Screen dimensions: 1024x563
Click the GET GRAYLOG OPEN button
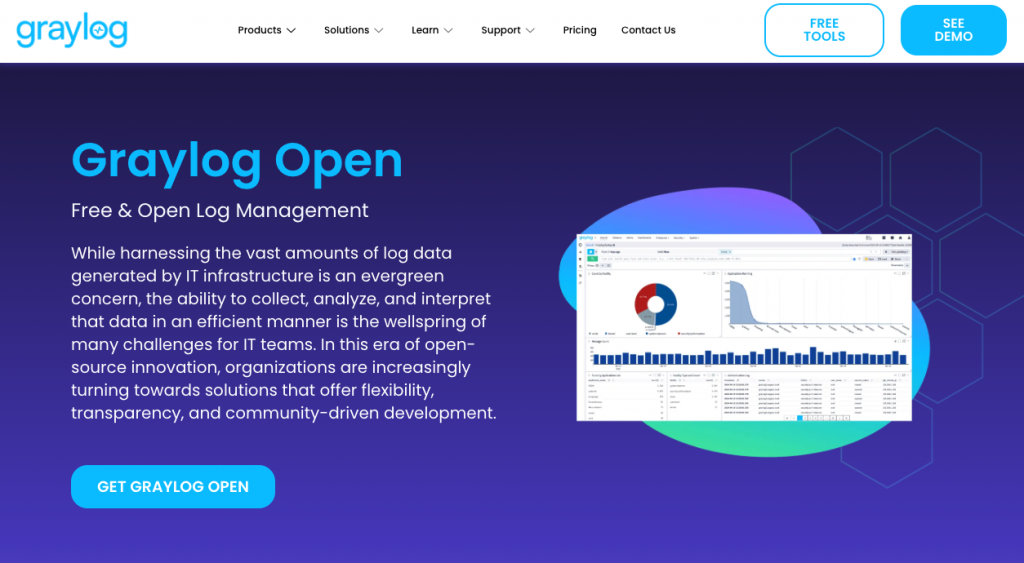[173, 487]
